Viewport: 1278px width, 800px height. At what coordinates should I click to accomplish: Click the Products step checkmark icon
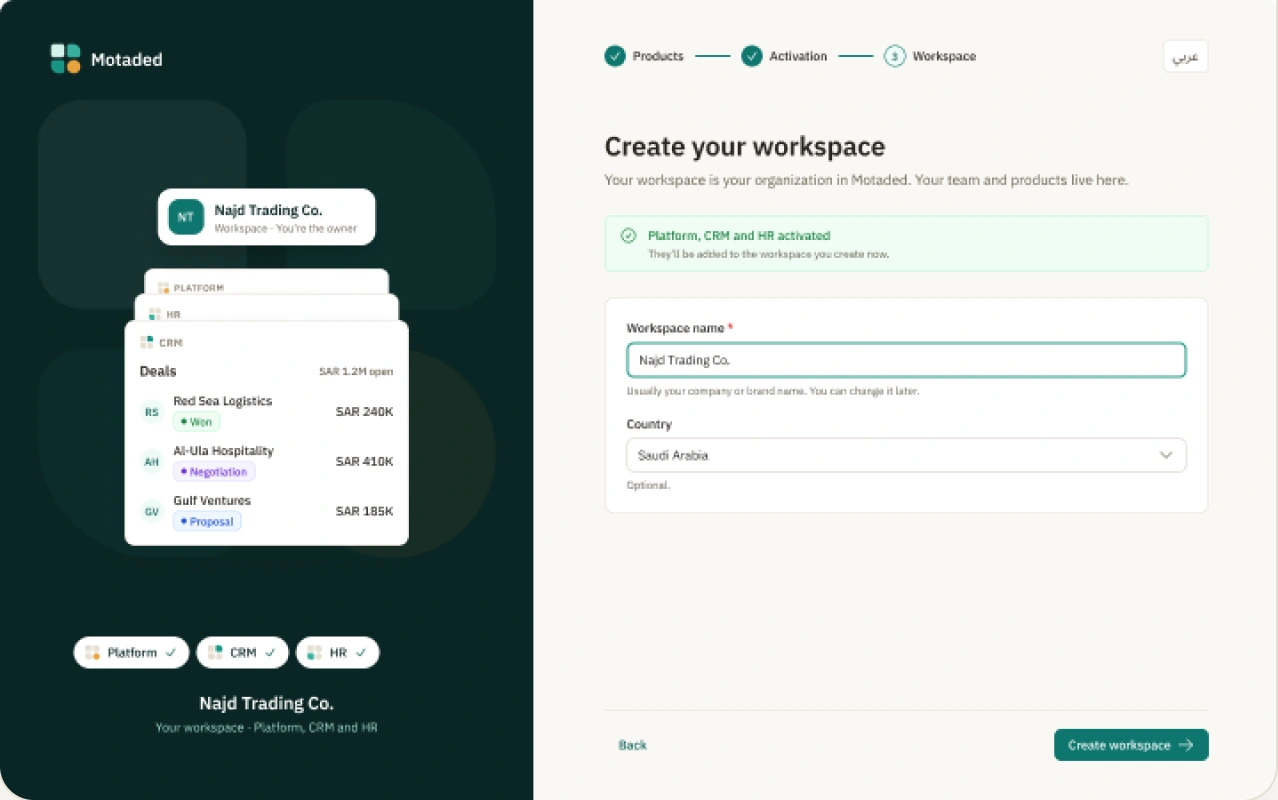click(615, 56)
